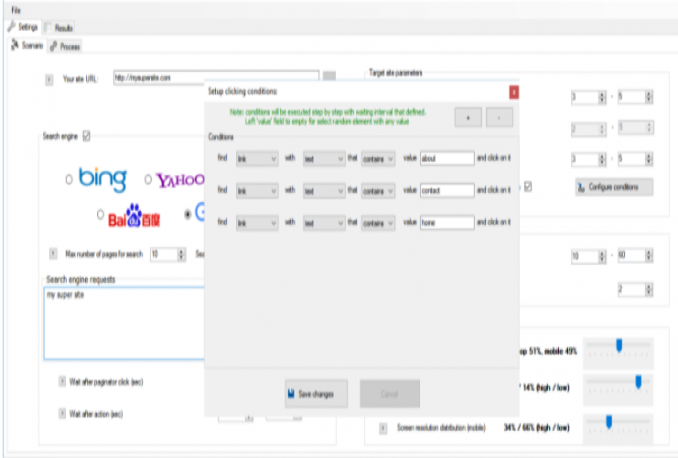Remove a condition with the minus button
678x458 pixels.
(500, 118)
